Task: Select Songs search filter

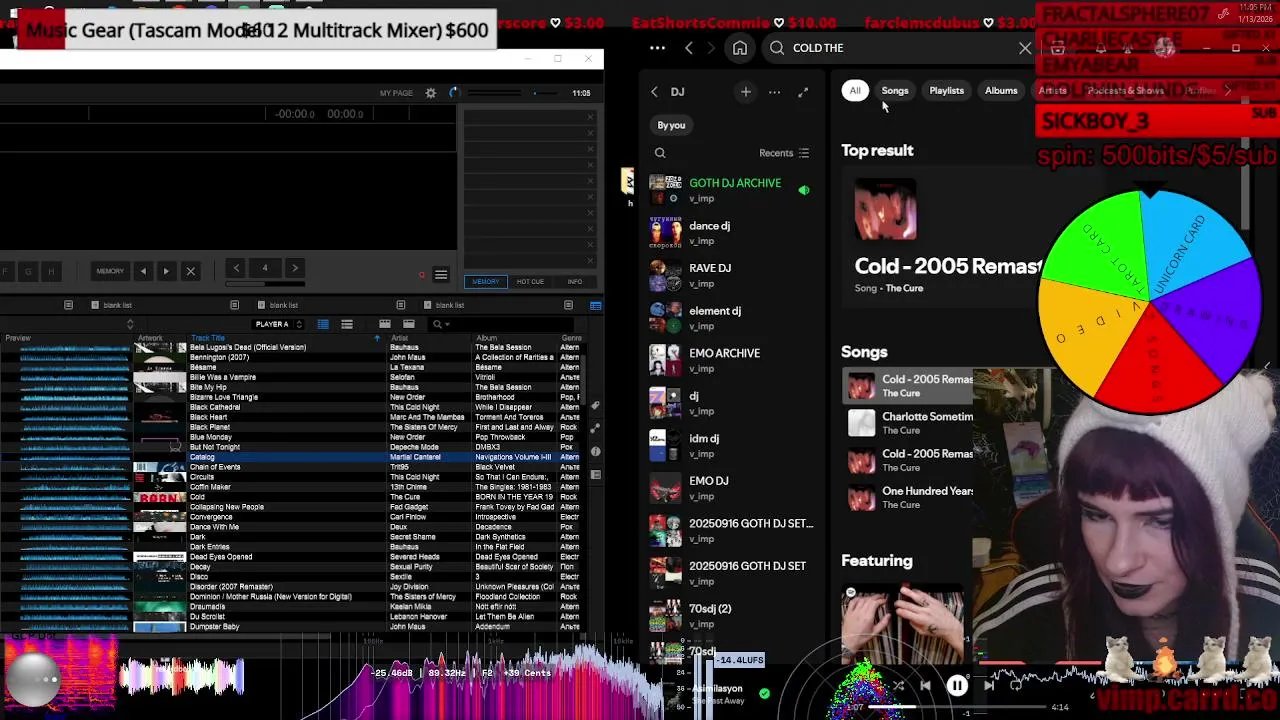Action: [895, 91]
